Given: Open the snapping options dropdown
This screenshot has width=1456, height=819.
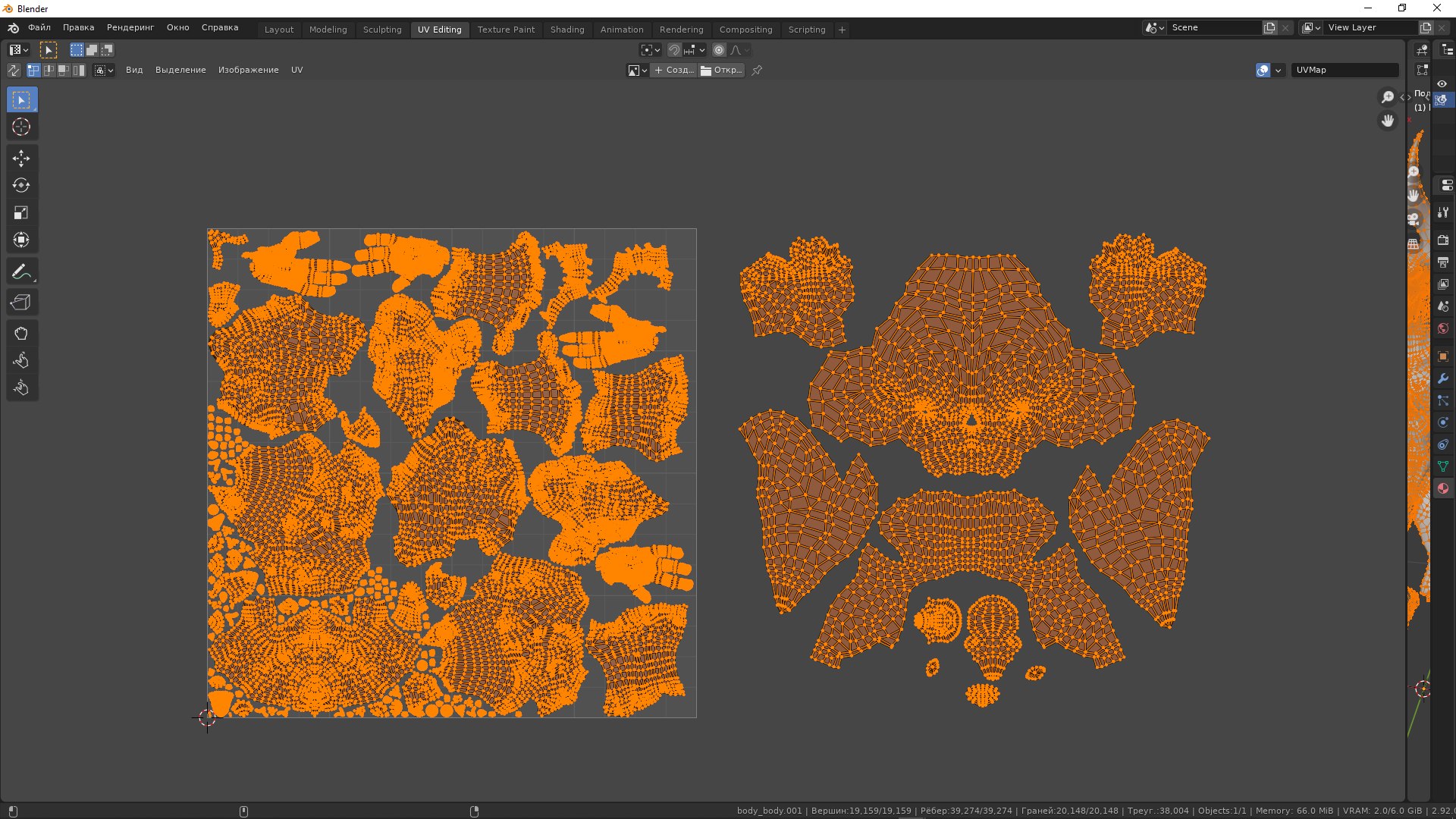Looking at the screenshot, I should 695,50.
